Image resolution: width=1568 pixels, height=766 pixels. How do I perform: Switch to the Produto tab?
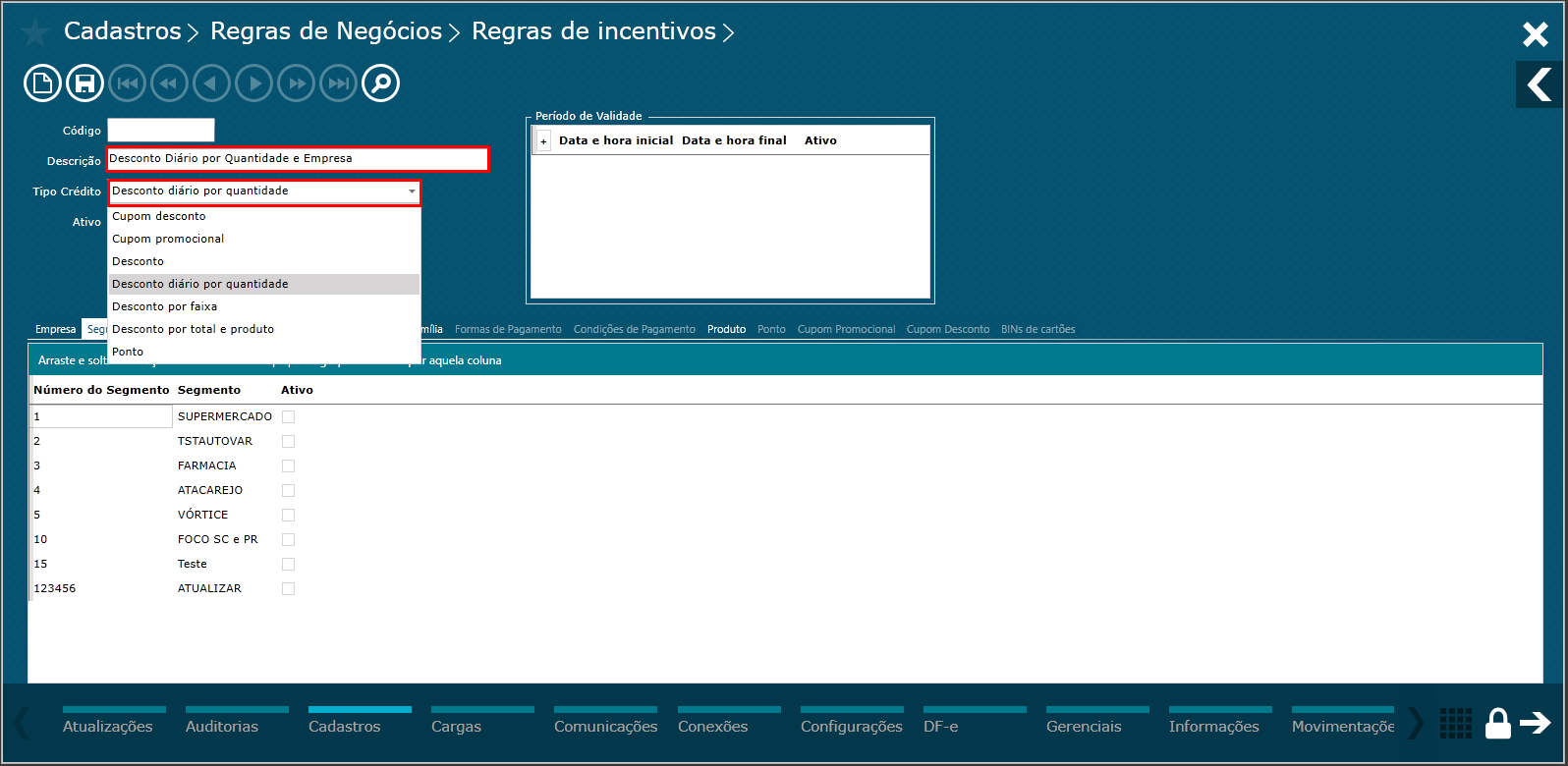[x=726, y=330]
